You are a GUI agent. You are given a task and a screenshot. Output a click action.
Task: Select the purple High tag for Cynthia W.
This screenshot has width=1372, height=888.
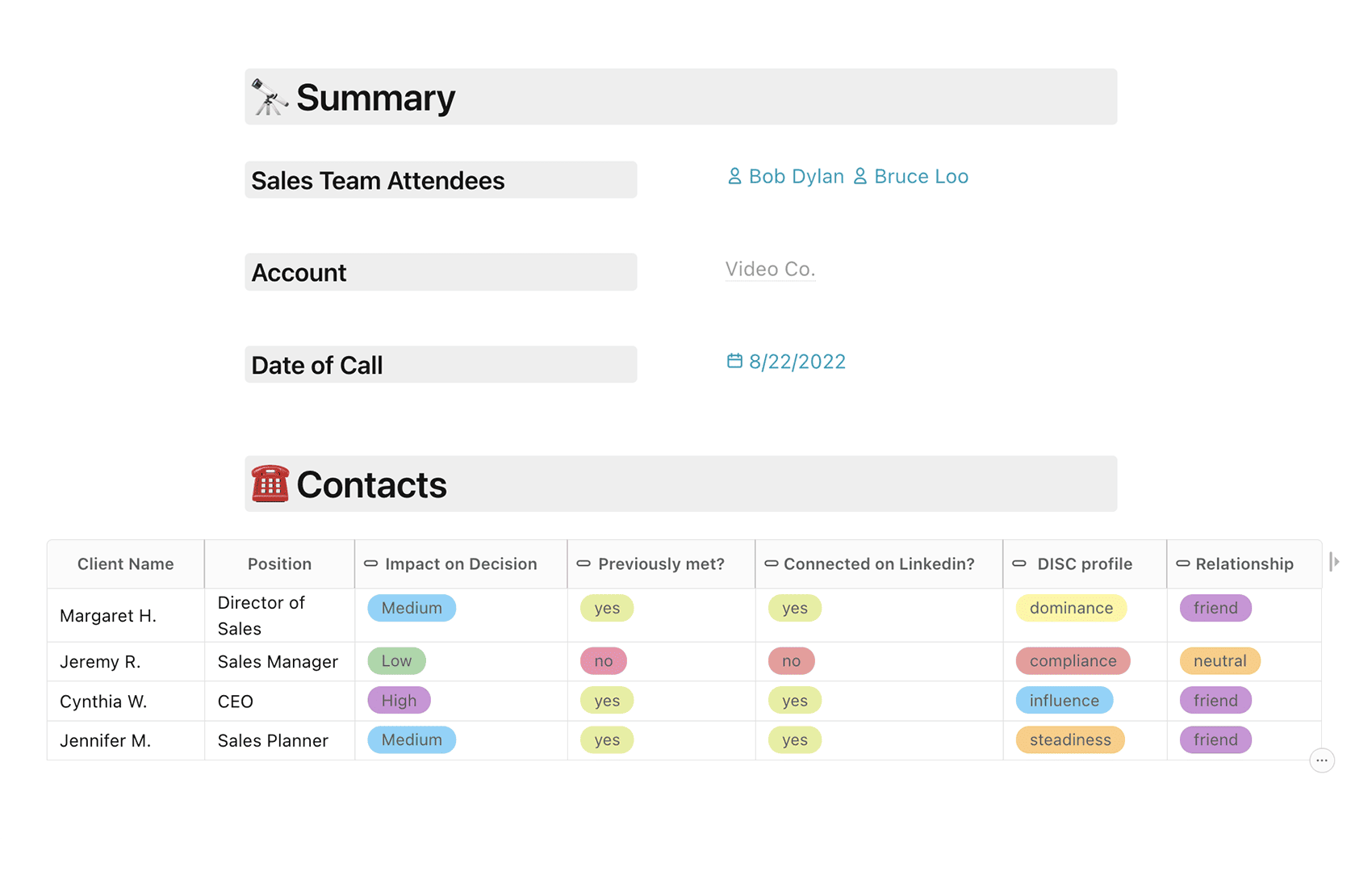pos(399,701)
